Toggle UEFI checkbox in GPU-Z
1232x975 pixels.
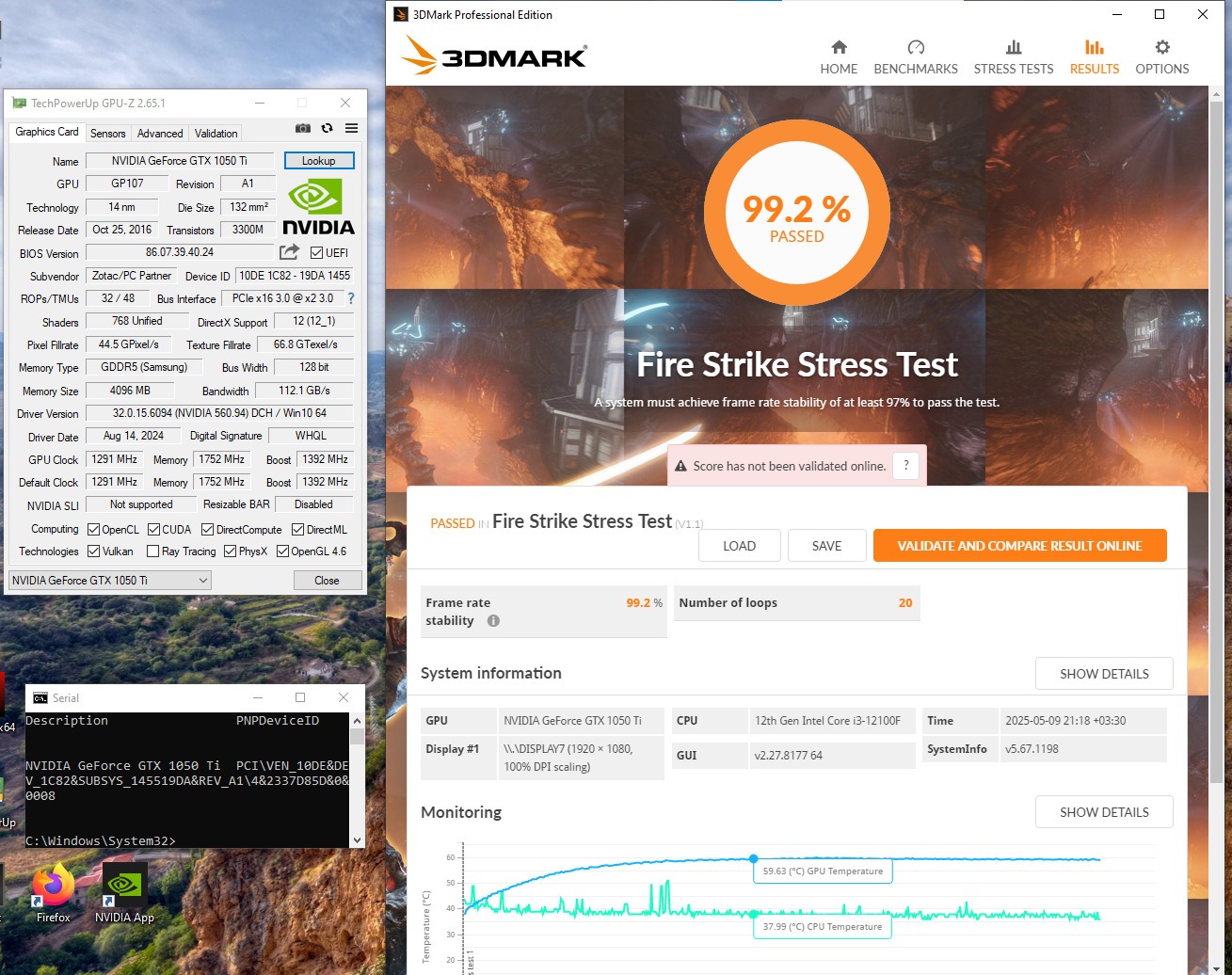click(316, 252)
